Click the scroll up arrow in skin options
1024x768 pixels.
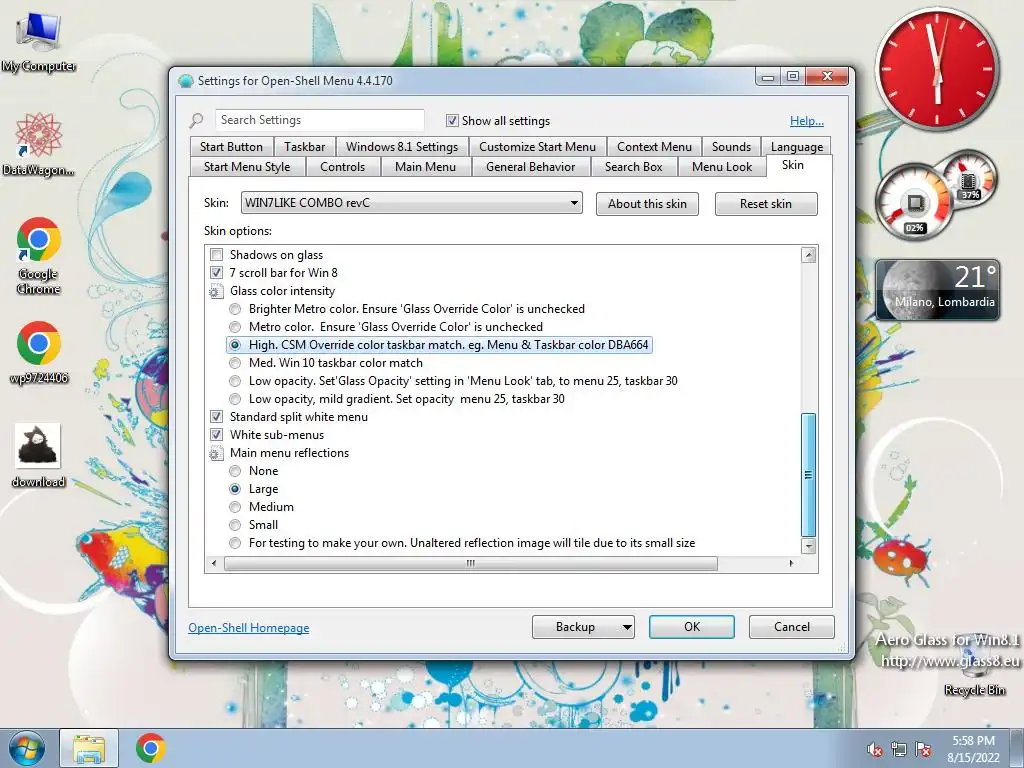tap(808, 255)
